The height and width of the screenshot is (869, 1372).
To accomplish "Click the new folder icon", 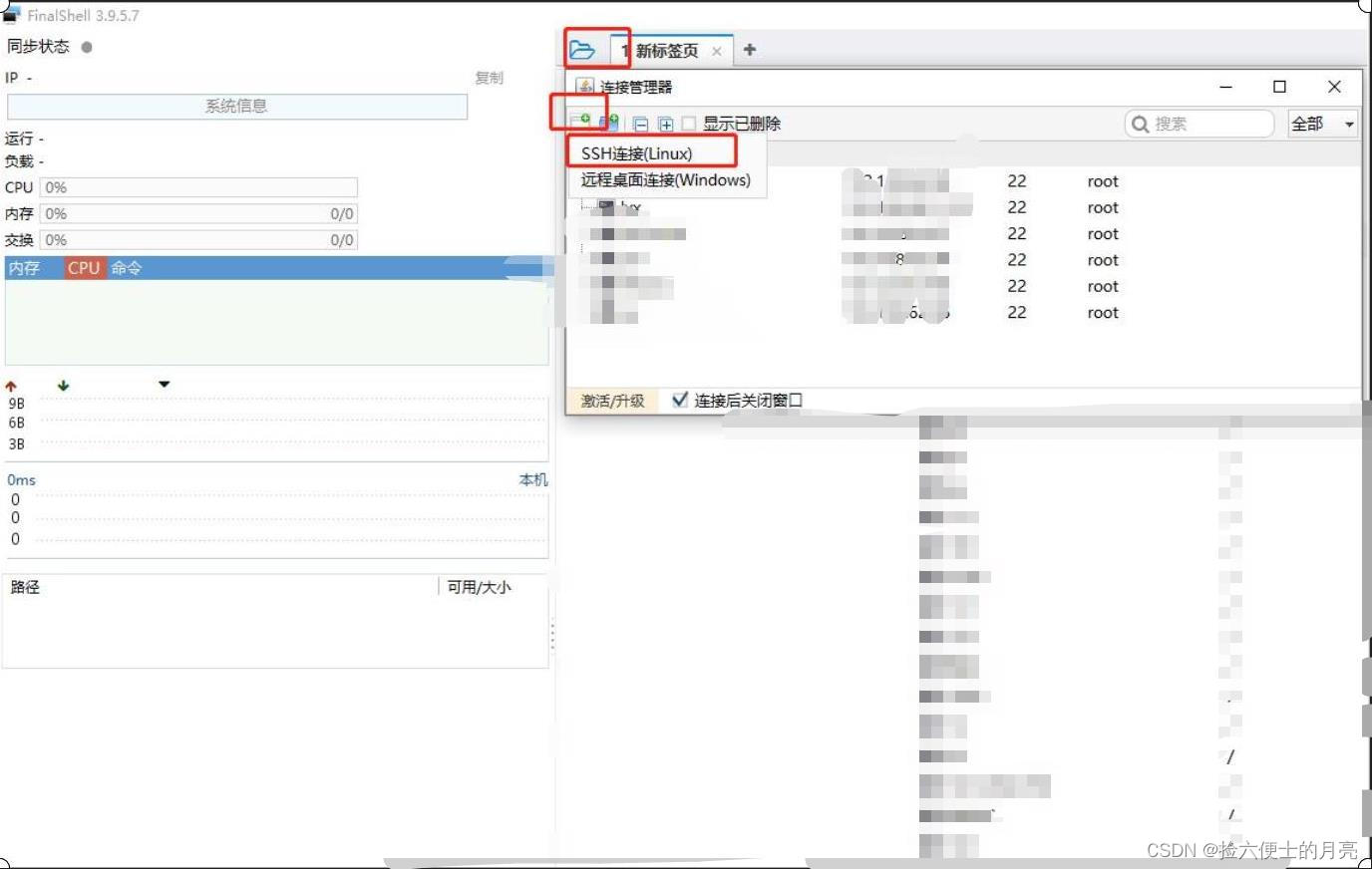I will (x=610, y=123).
